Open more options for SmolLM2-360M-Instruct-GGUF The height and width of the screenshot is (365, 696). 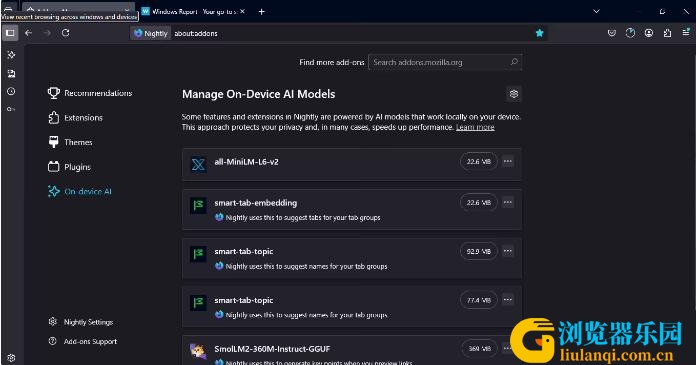click(x=508, y=349)
